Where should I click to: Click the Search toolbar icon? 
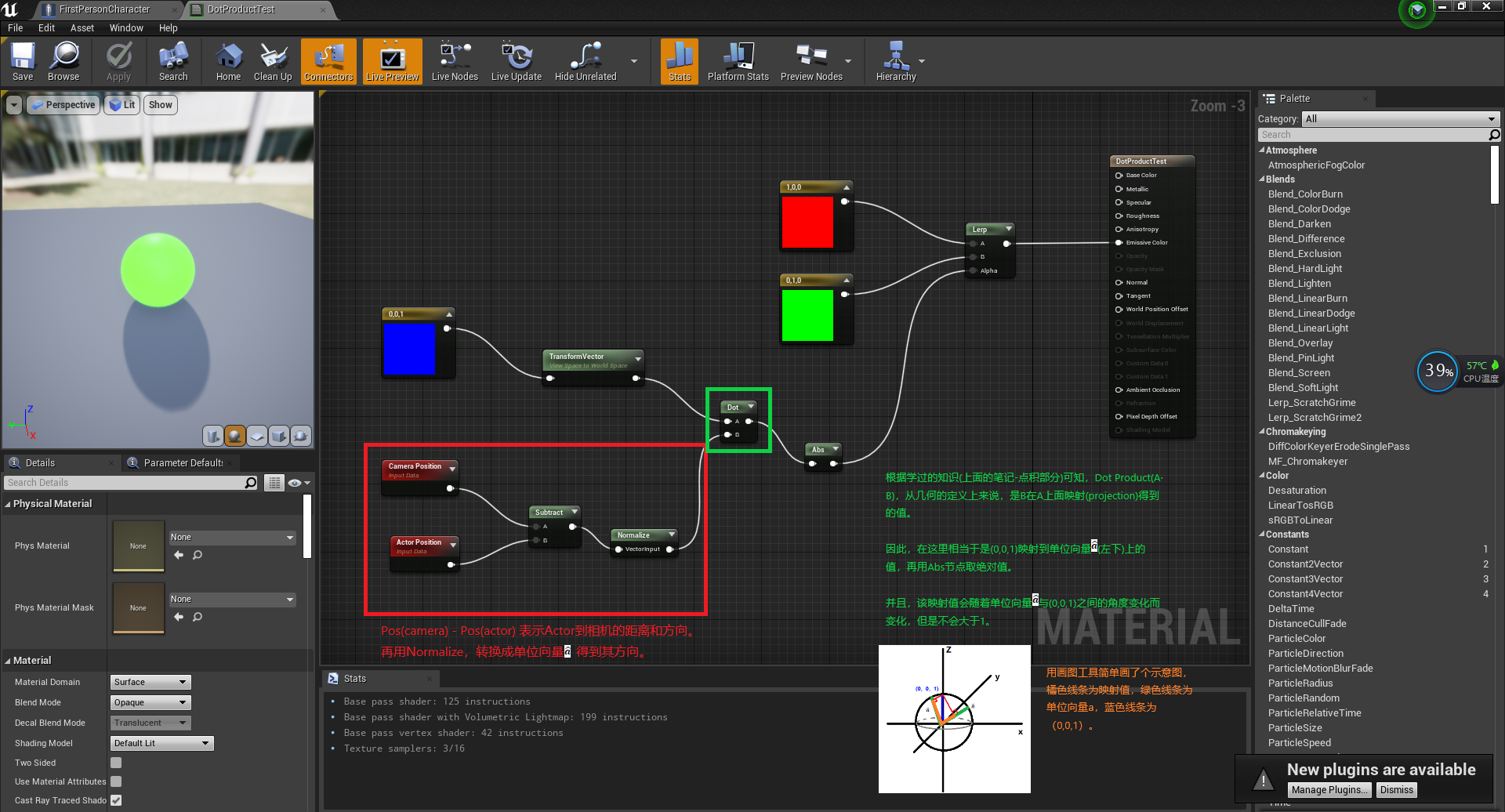coord(173,61)
